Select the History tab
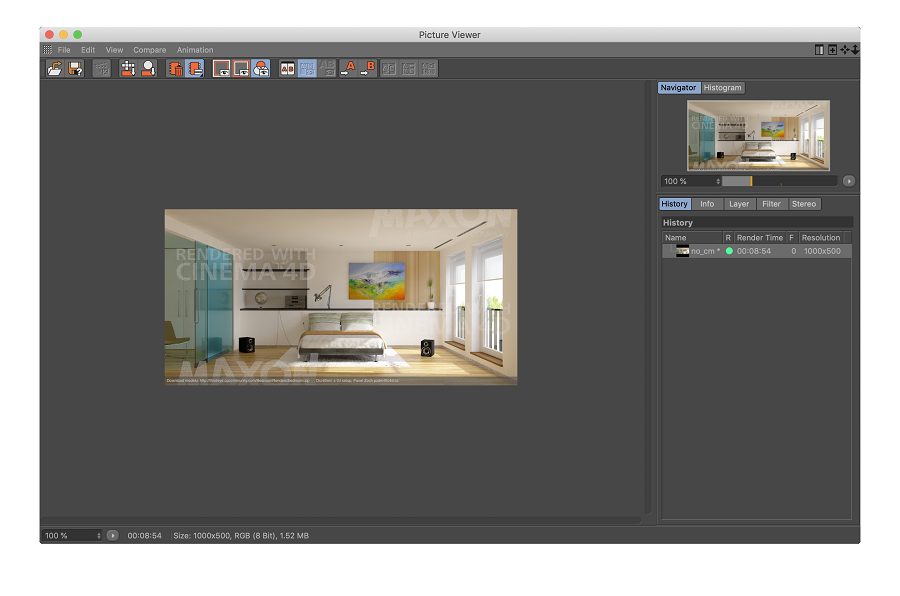Screen dimensions: 900x596 pos(674,204)
